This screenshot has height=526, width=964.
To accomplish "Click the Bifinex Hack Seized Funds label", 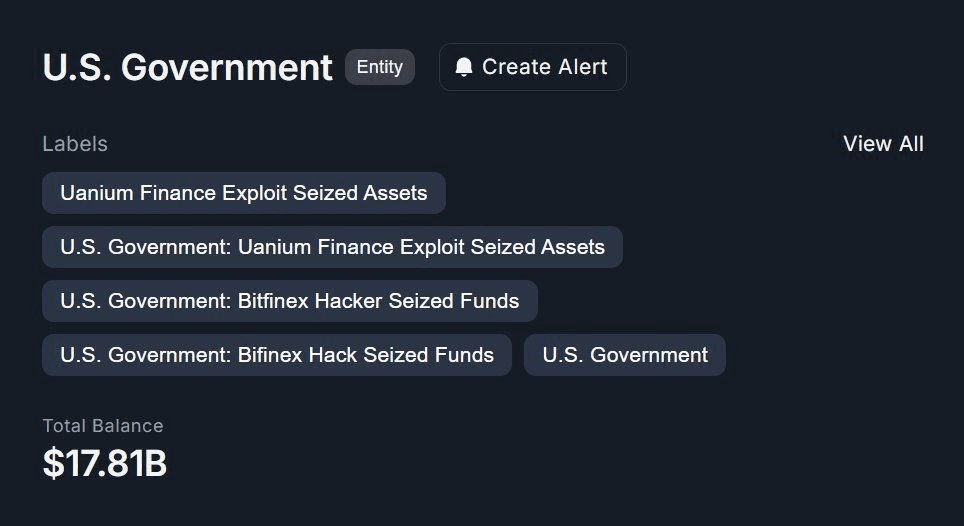I will (276, 355).
